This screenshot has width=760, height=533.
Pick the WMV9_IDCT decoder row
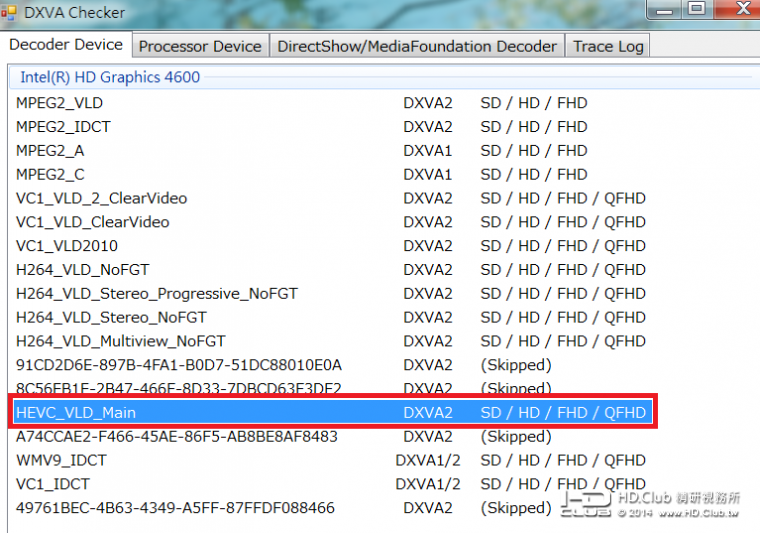coord(61,460)
